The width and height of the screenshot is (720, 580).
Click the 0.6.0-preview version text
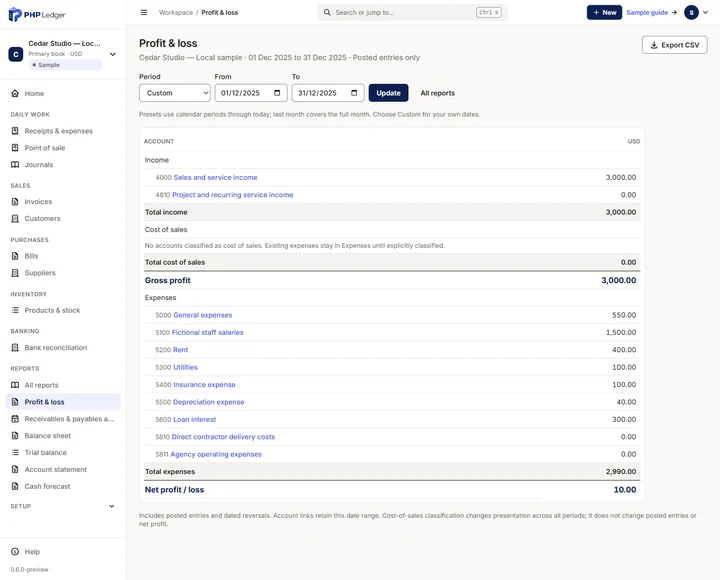tap(29, 569)
